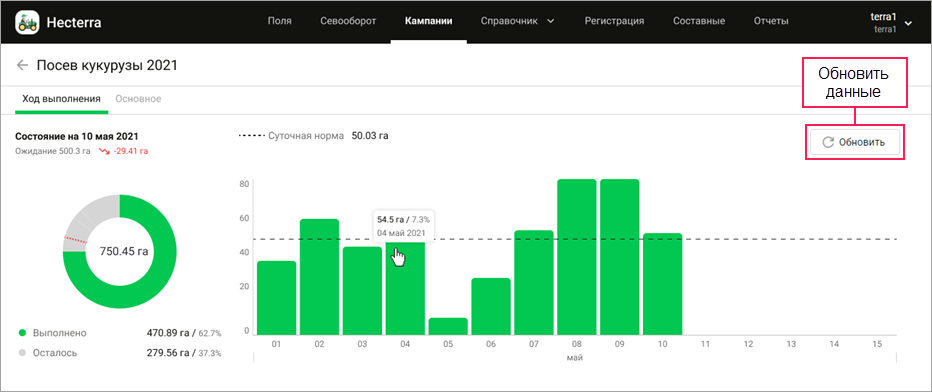The height and width of the screenshot is (392, 932).
Task: Click the Hecterra tractor logo icon
Action: pyautogui.click(x=27, y=23)
